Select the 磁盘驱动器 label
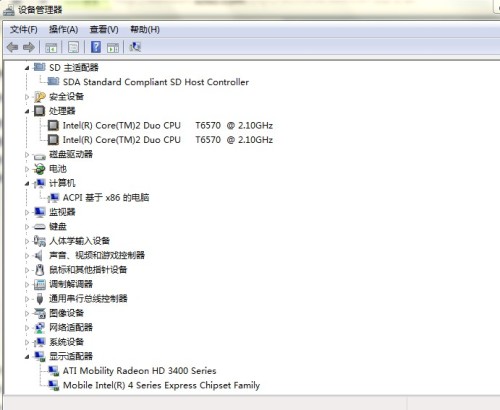500x410 pixels. [x=71, y=154]
